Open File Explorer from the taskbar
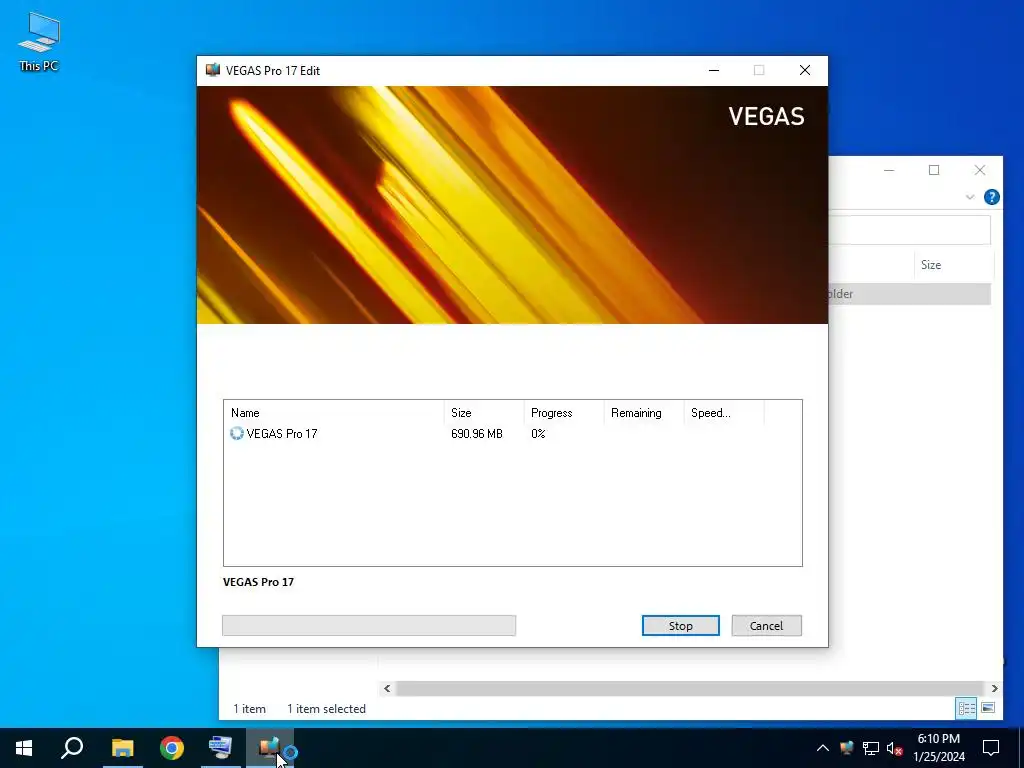This screenshot has height=768, width=1024. (x=122, y=748)
